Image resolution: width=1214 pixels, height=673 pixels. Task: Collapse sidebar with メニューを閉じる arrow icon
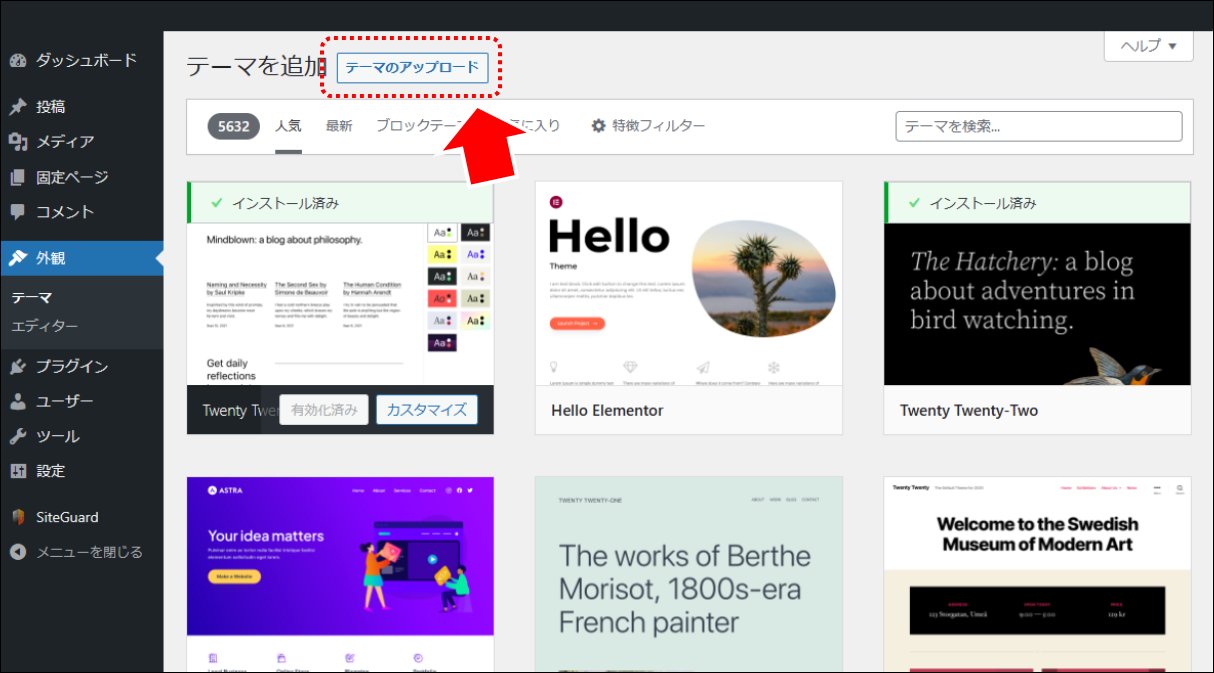coord(18,552)
